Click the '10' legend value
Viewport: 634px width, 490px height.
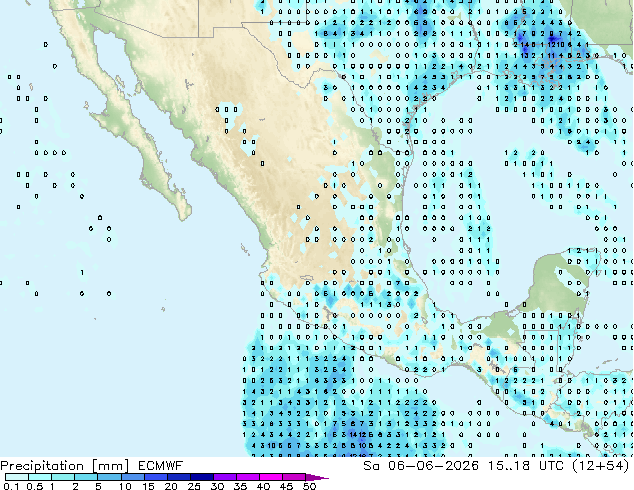125,486
